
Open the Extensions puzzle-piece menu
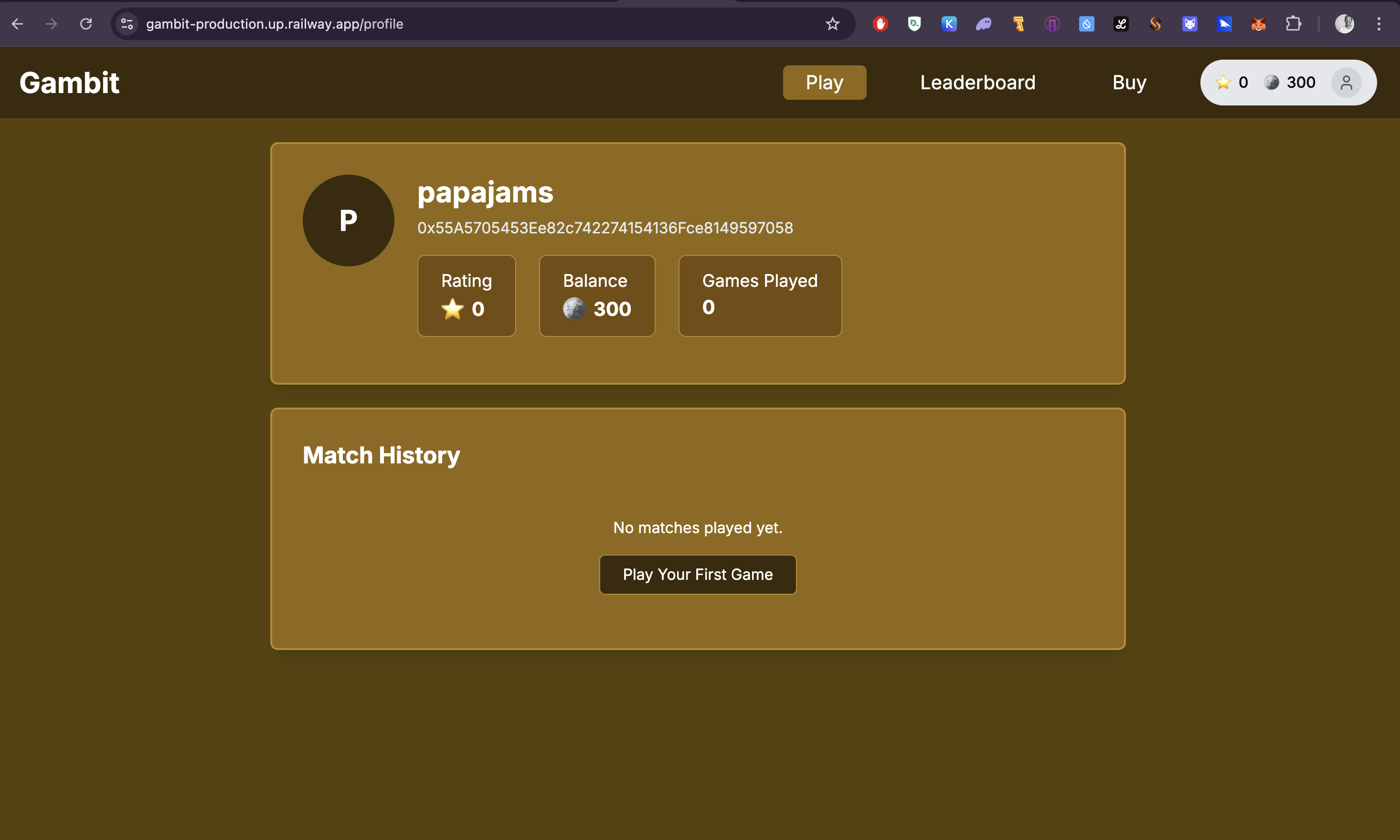[x=1293, y=24]
